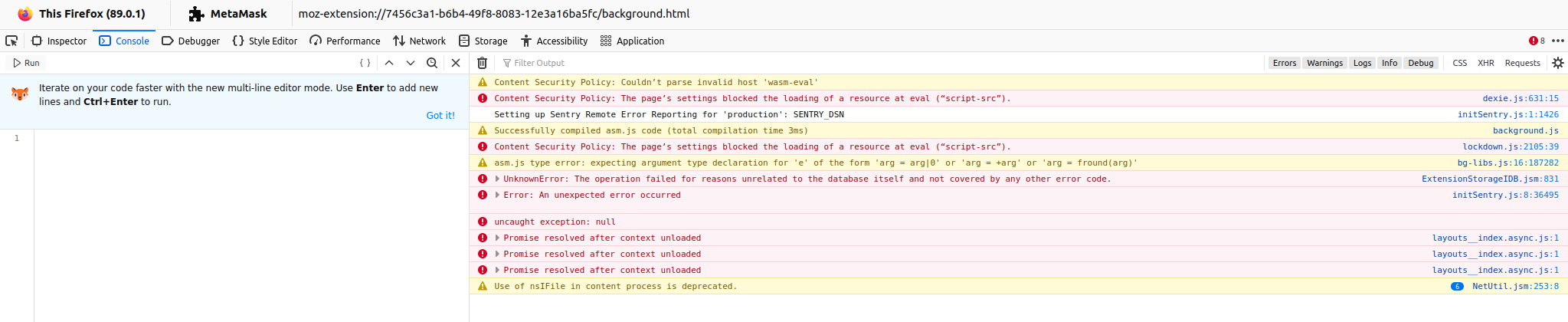Viewport: 1568px width, 322px height.
Task: Click the moz-extension background.html URL
Action: coord(494,14)
